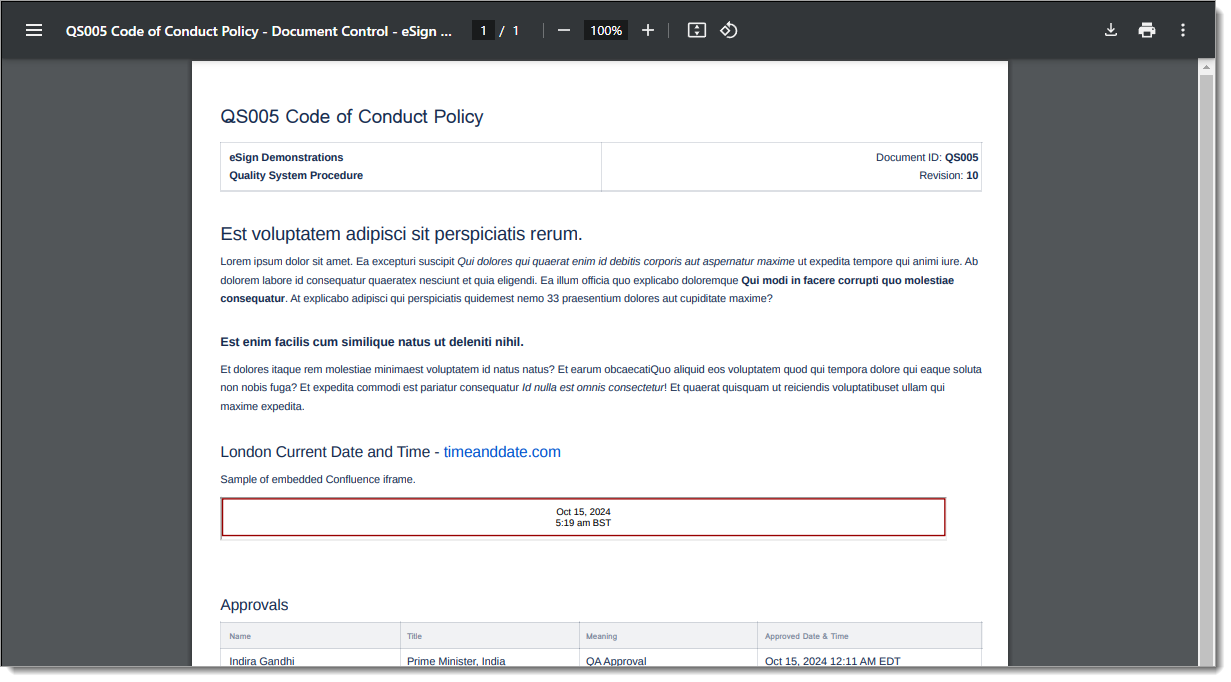Click the Name column header in Approvals
The width and height of the screenshot is (1231, 682).
[240, 636]
